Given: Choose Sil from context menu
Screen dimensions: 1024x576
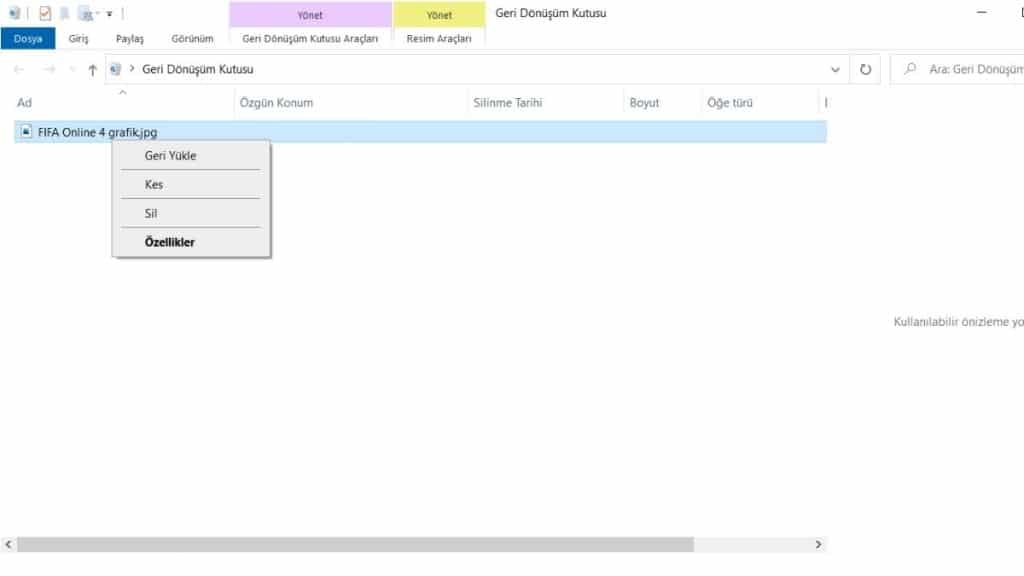Looking at the screenshot, I should tap(191, 213).
